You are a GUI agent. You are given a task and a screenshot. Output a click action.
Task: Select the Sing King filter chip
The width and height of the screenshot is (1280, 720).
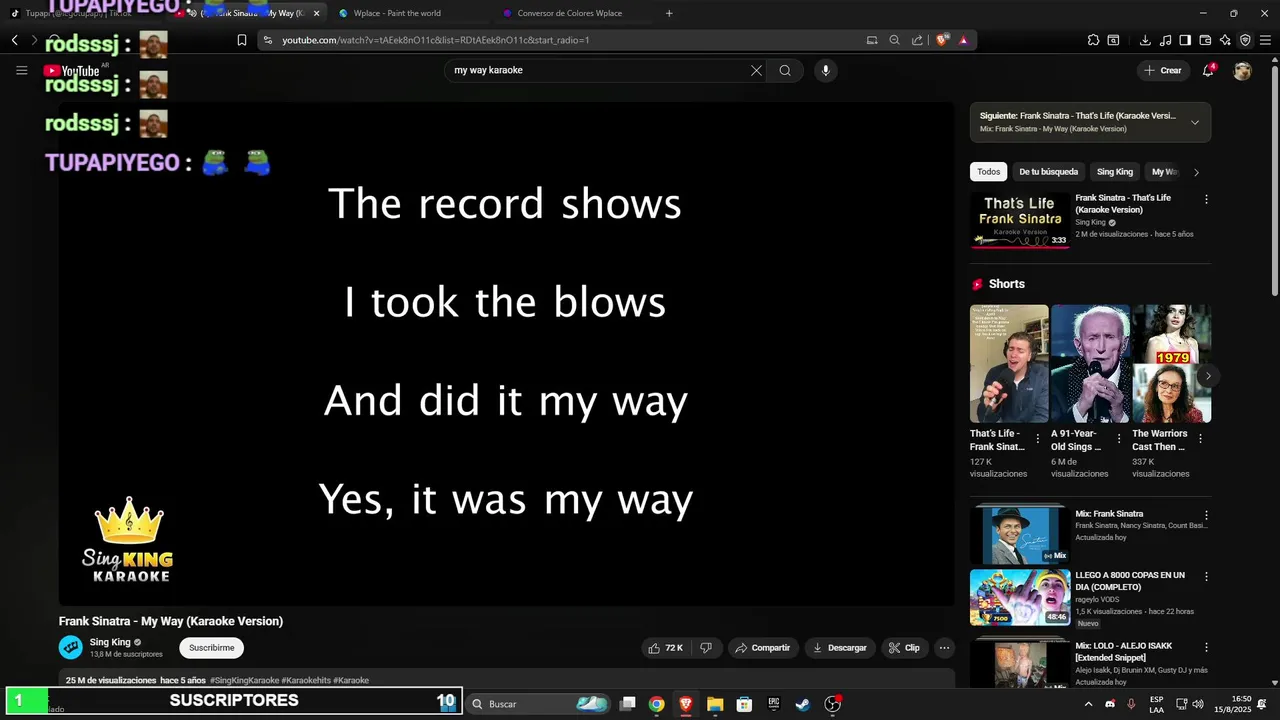click(x=1115, y=172)
